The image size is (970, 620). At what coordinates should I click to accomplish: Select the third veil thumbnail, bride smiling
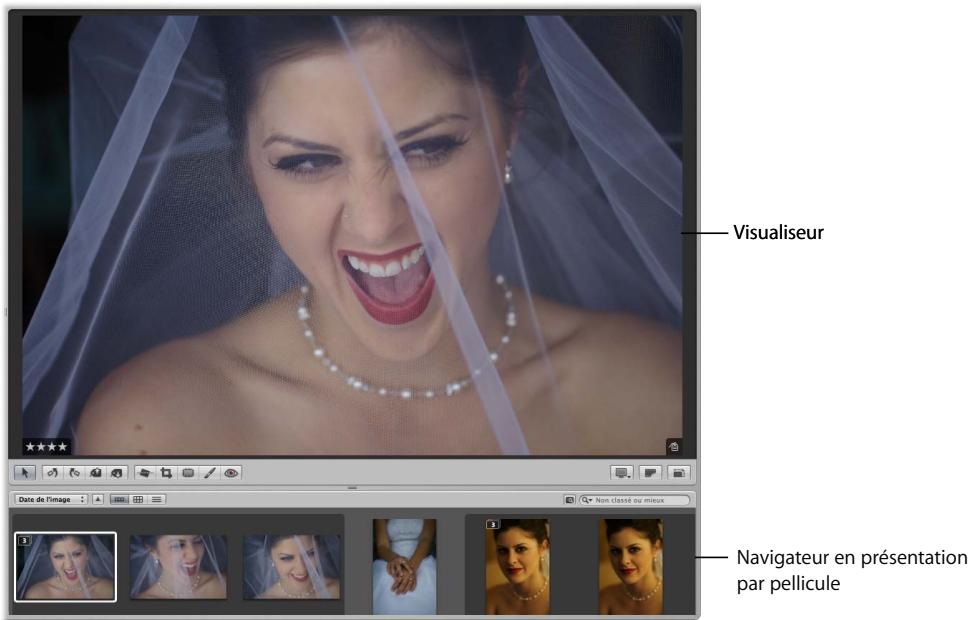(291, 567)
